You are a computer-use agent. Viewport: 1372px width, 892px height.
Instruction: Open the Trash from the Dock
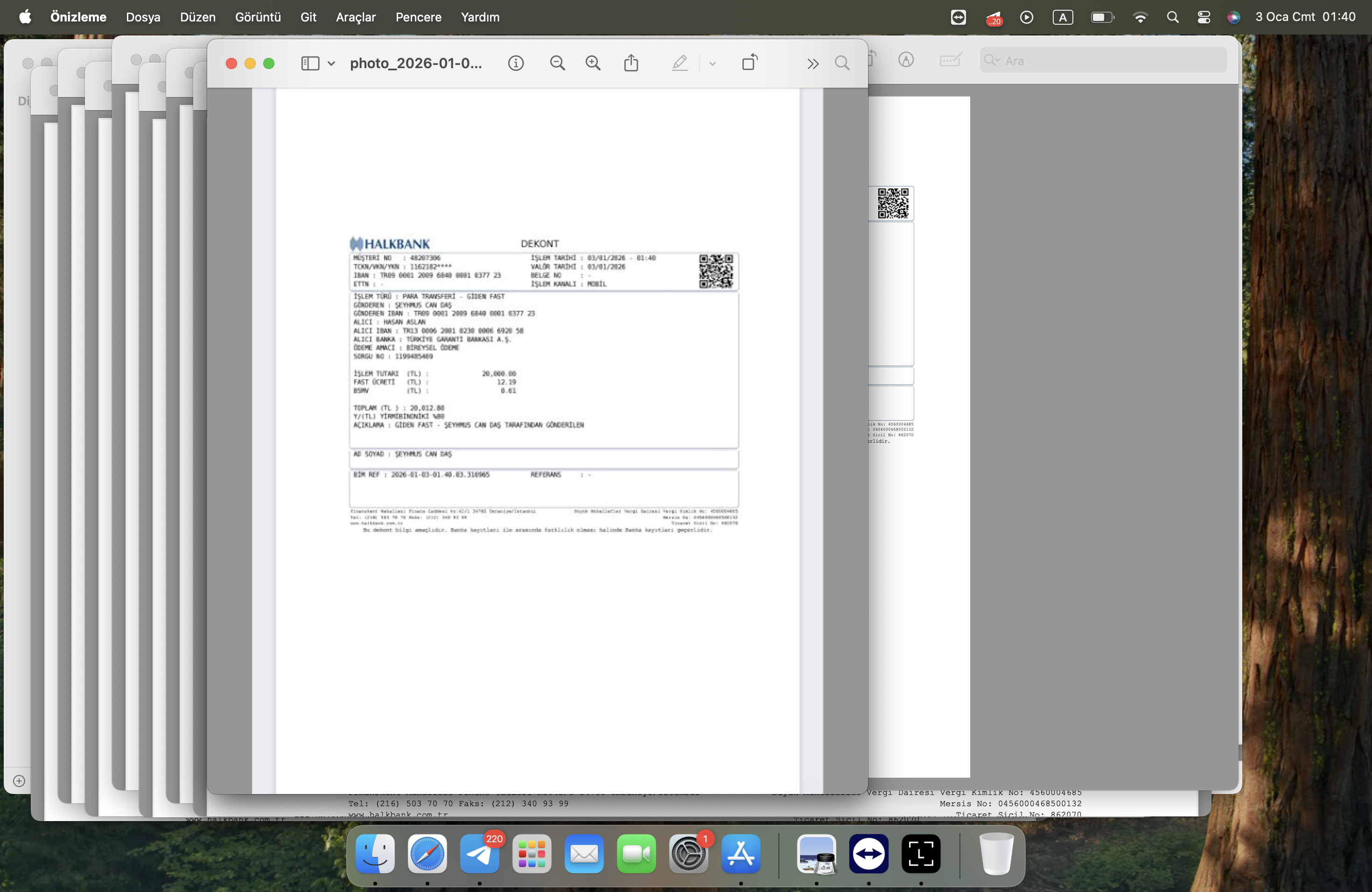coord(996,853)
